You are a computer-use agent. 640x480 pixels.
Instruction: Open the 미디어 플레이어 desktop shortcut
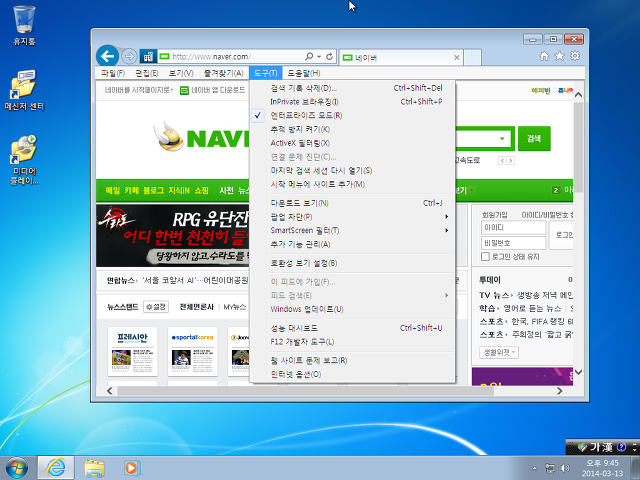(24, 160)
